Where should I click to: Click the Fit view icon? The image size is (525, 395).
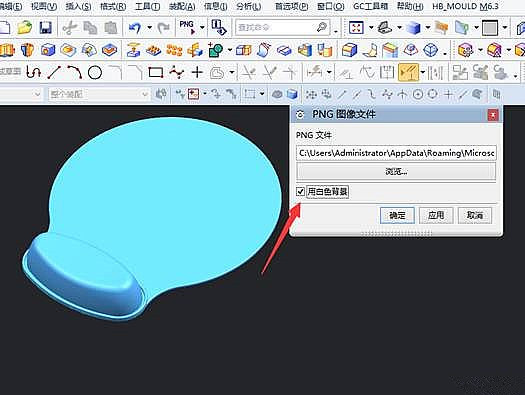click(x=356, y=27)
